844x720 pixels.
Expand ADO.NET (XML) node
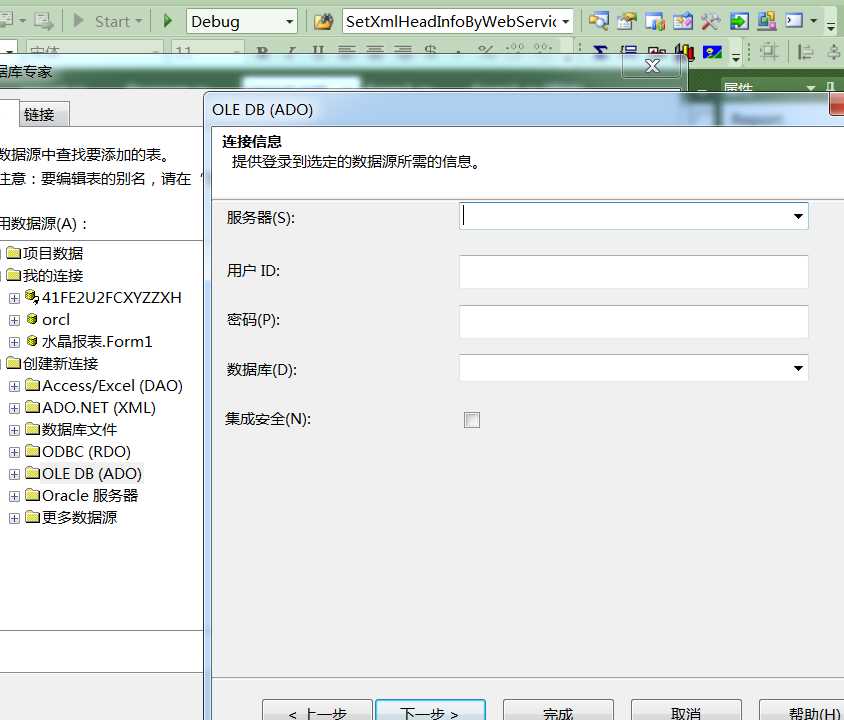point(15,408)
